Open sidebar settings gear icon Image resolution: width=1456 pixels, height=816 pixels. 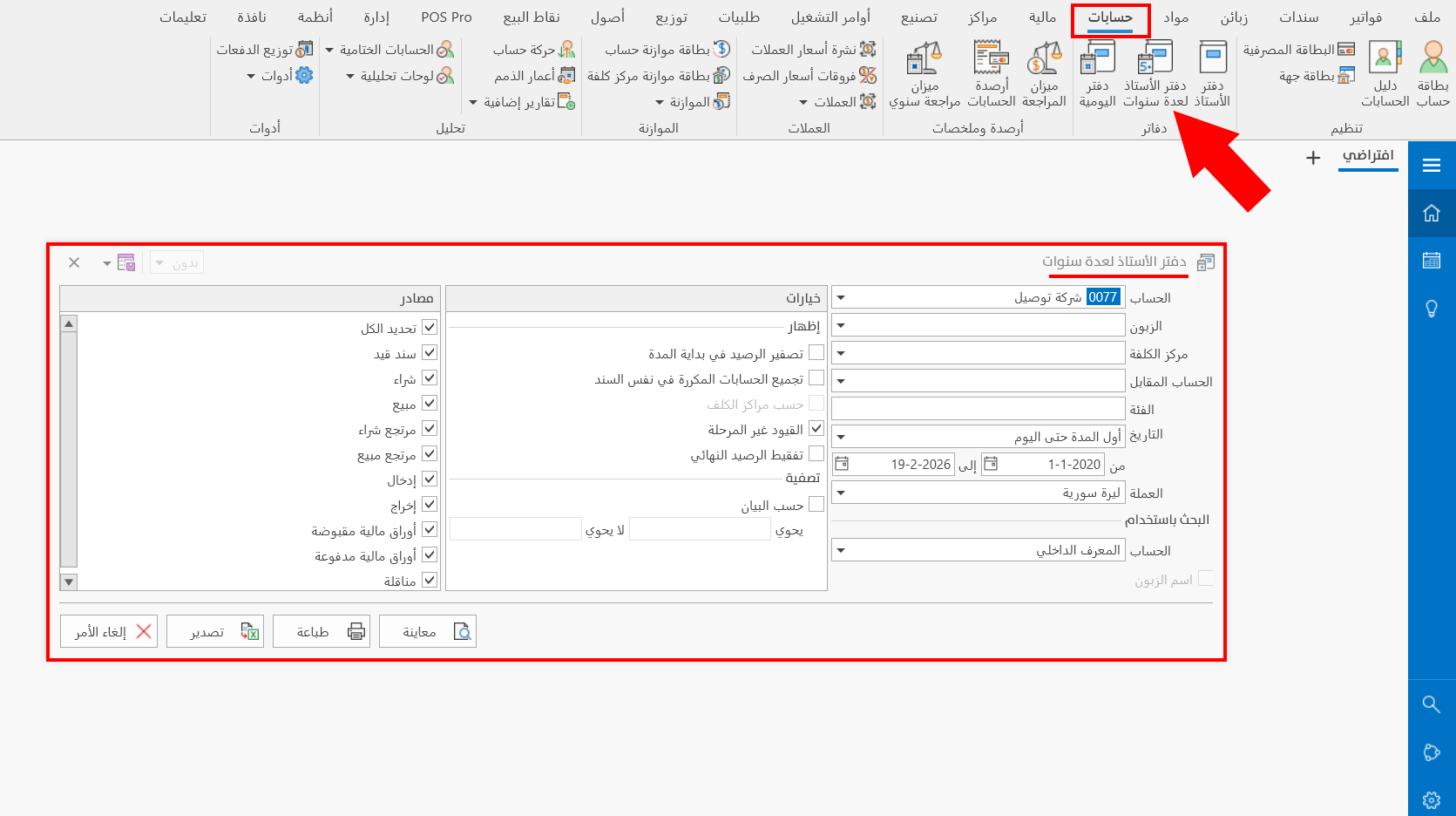(1432, 799)
